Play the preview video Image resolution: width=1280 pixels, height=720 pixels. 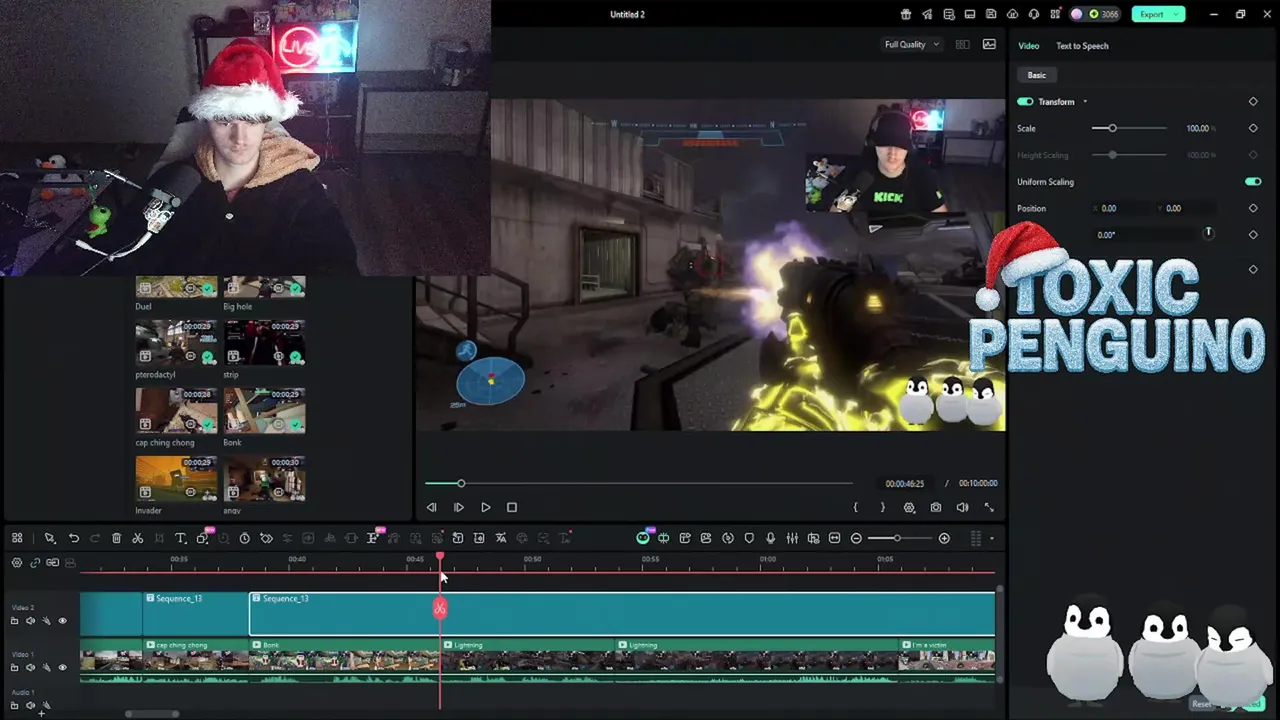tap(485, 507)
